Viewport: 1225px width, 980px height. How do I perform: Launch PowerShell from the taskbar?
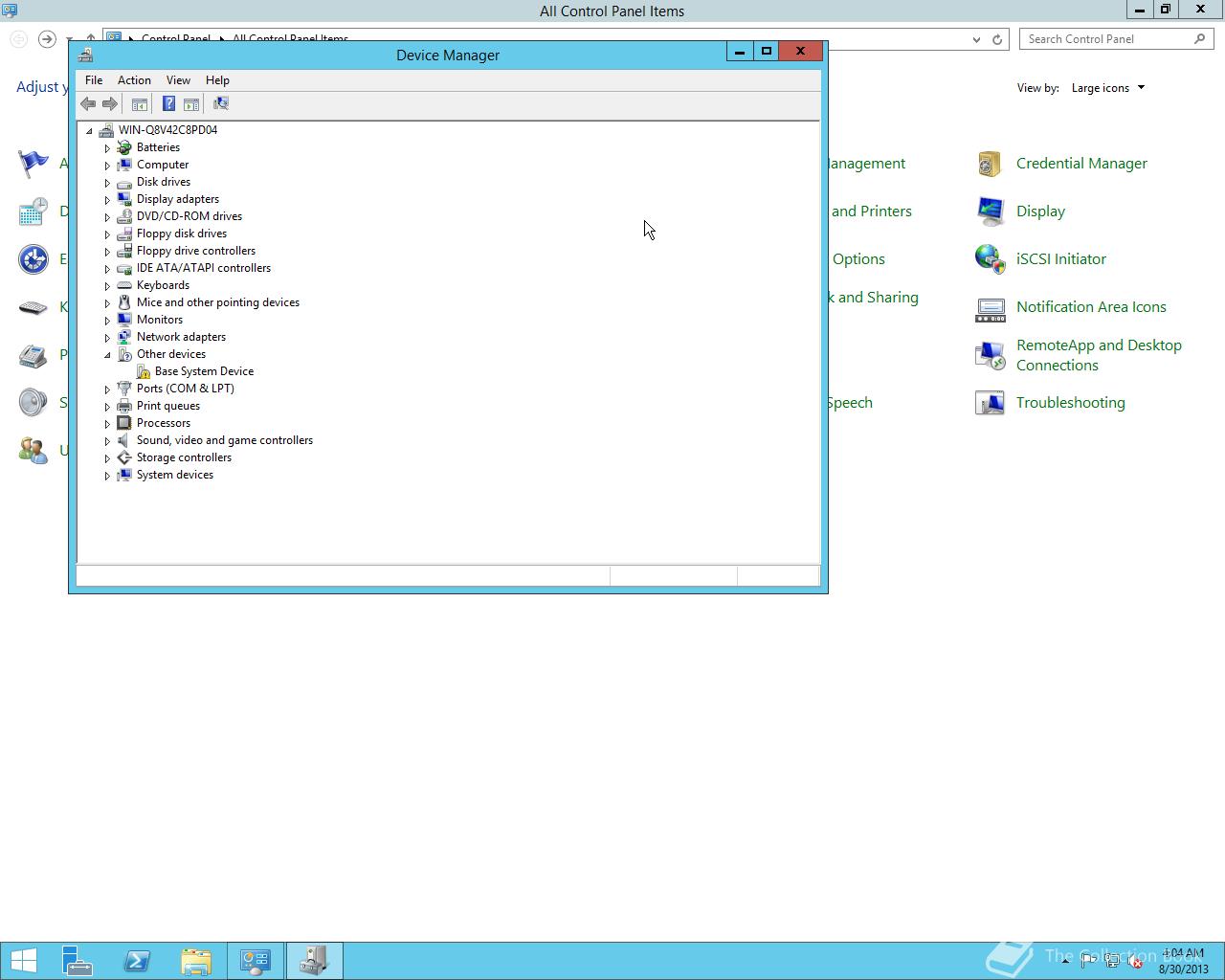coord(137,961)
